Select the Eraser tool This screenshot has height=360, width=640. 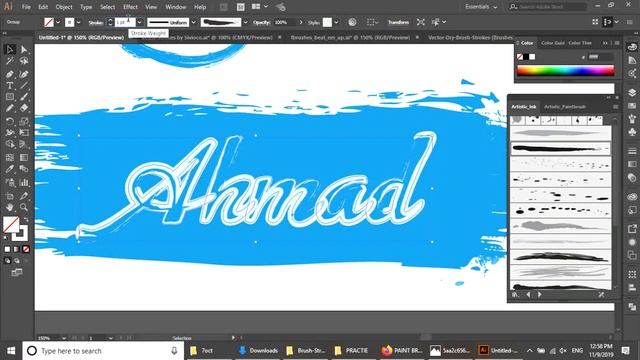tap(24, 108)
